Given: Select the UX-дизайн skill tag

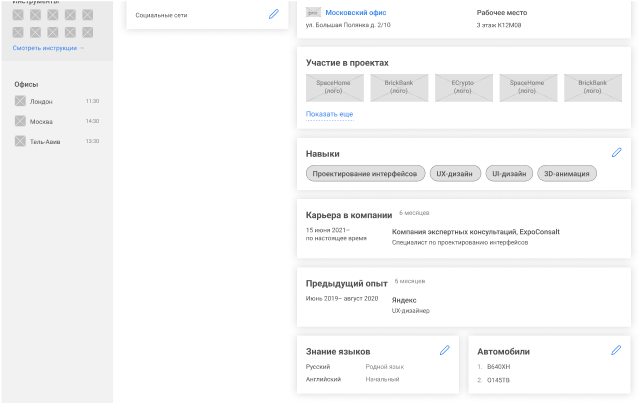Looking at the screenshot, I should [x=455, y=174].
